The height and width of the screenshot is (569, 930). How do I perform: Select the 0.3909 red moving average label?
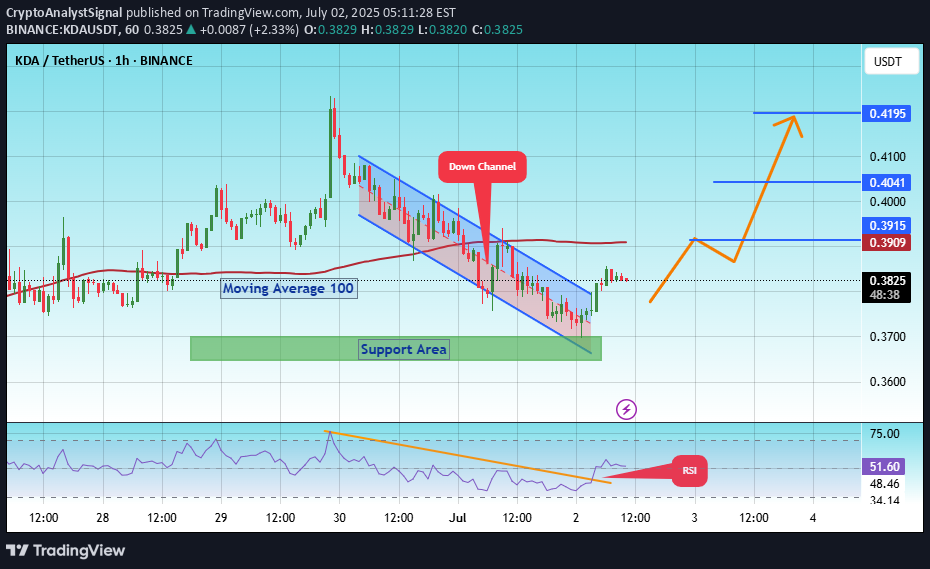click(x=887, y=242)
